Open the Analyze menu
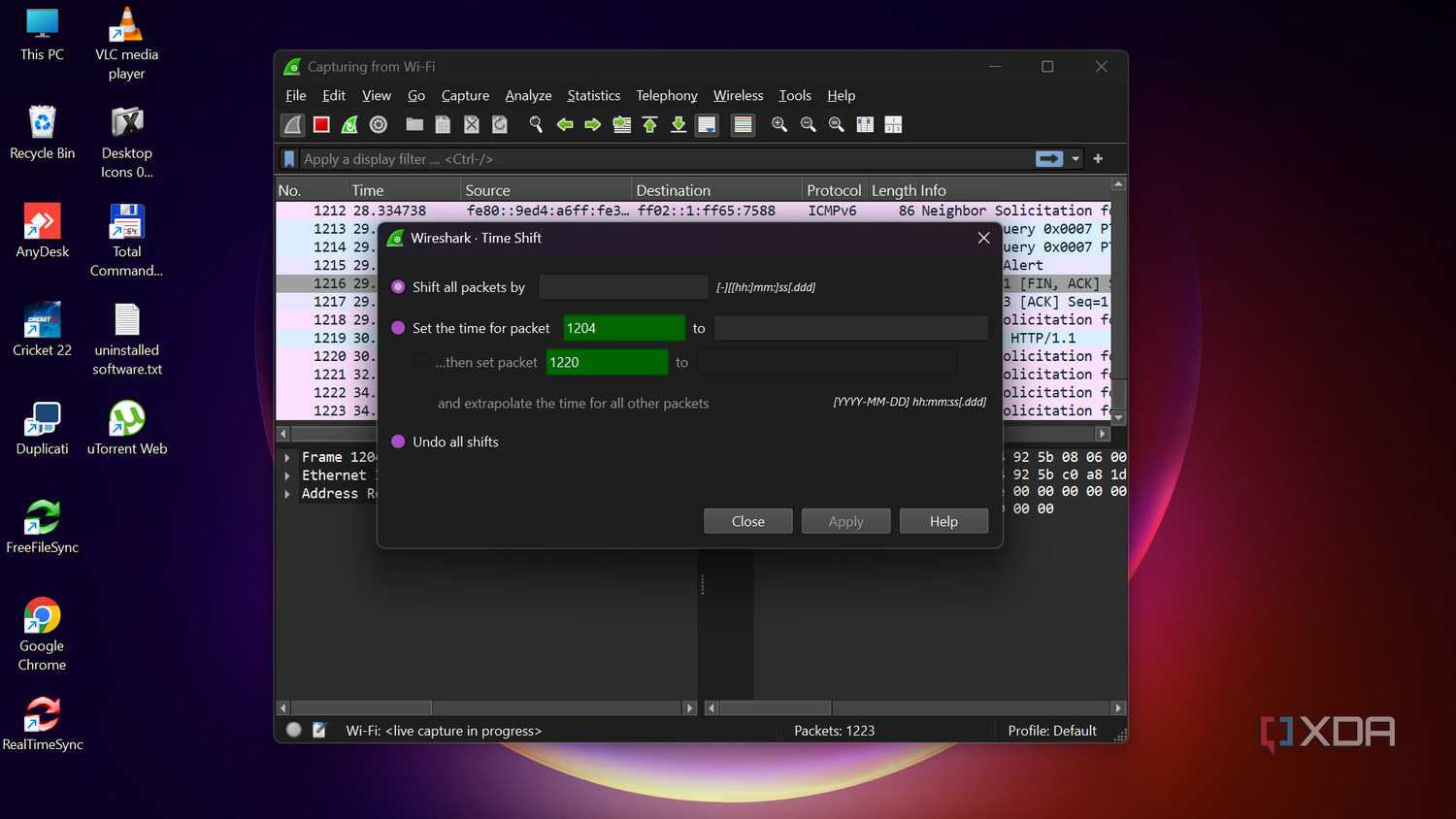 tap(528, 95)
